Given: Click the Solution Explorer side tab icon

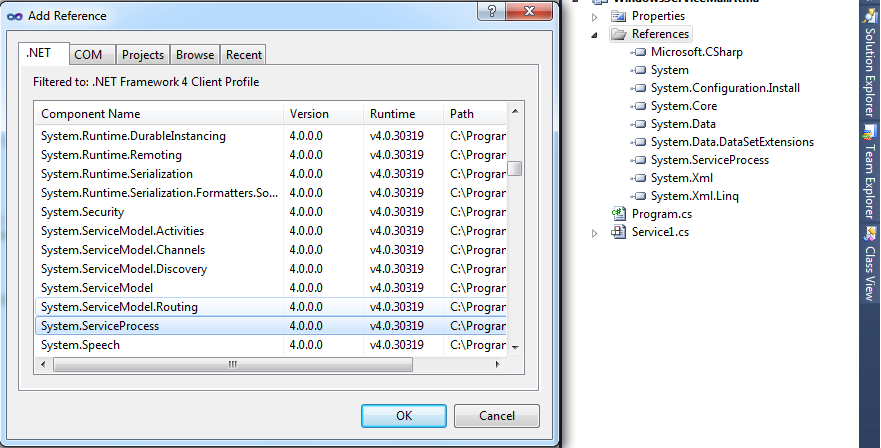Looking at the screenshot, I should click(869, 15).
